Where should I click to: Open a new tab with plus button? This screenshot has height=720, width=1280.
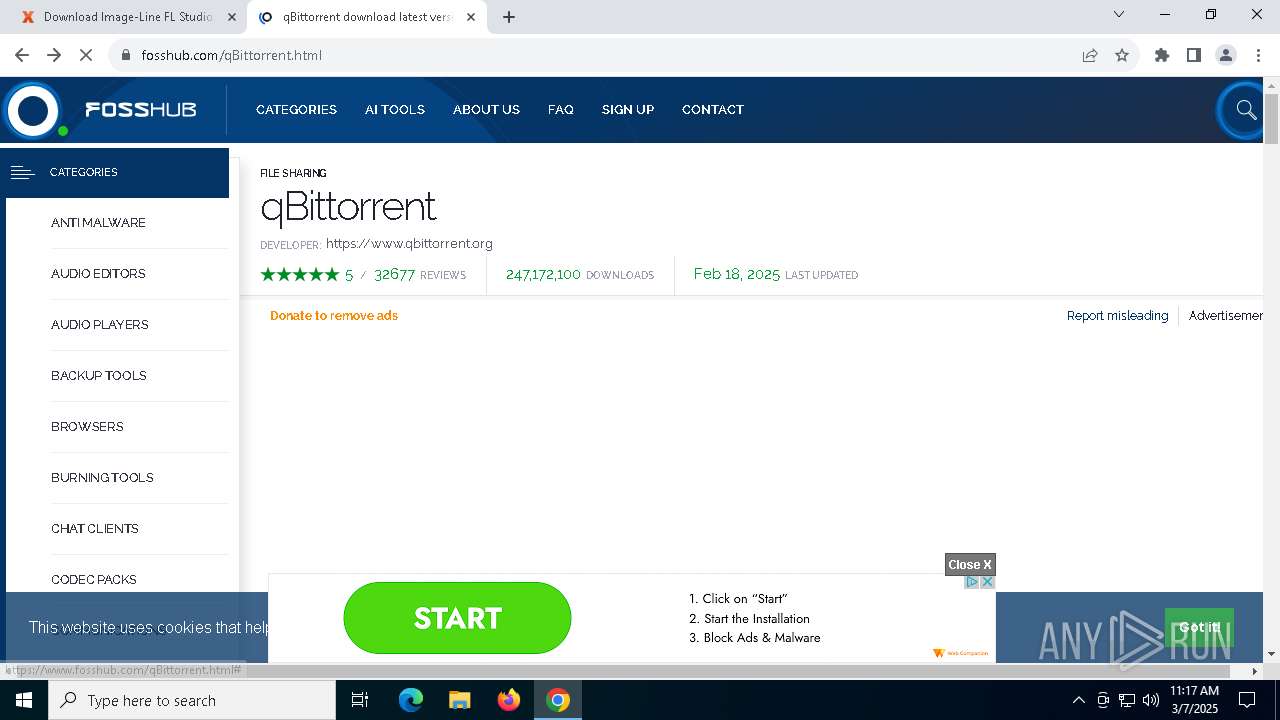pos(509,17)
